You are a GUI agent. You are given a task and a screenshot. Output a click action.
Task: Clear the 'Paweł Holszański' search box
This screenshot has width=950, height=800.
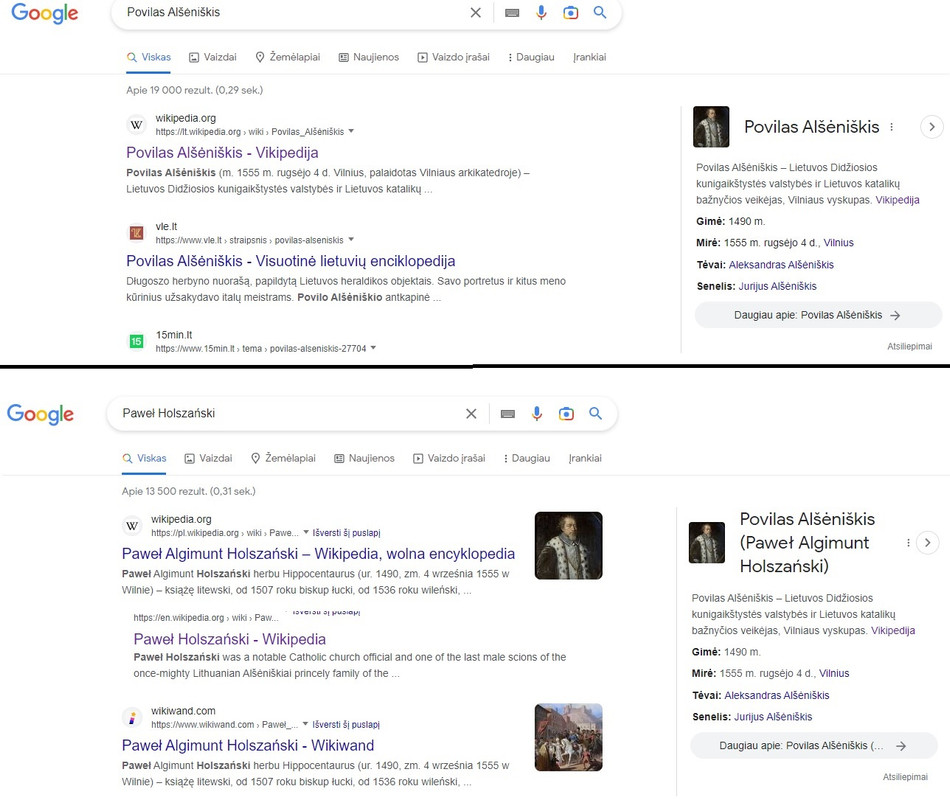(471, 414)
